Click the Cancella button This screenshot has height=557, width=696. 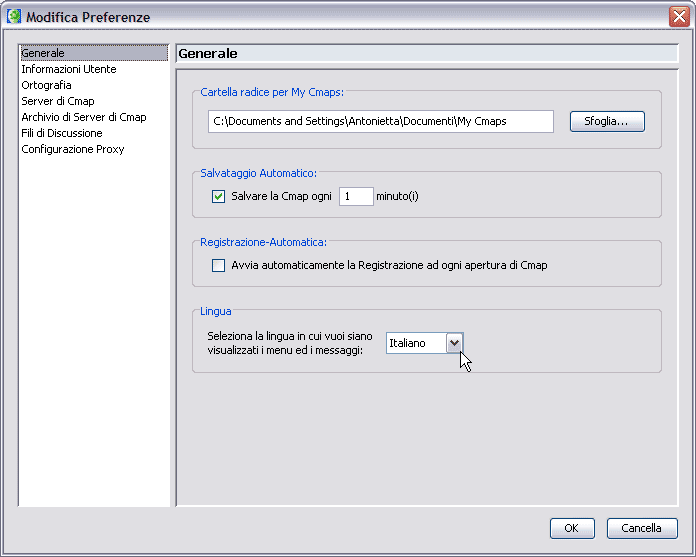tap(642, 528)
